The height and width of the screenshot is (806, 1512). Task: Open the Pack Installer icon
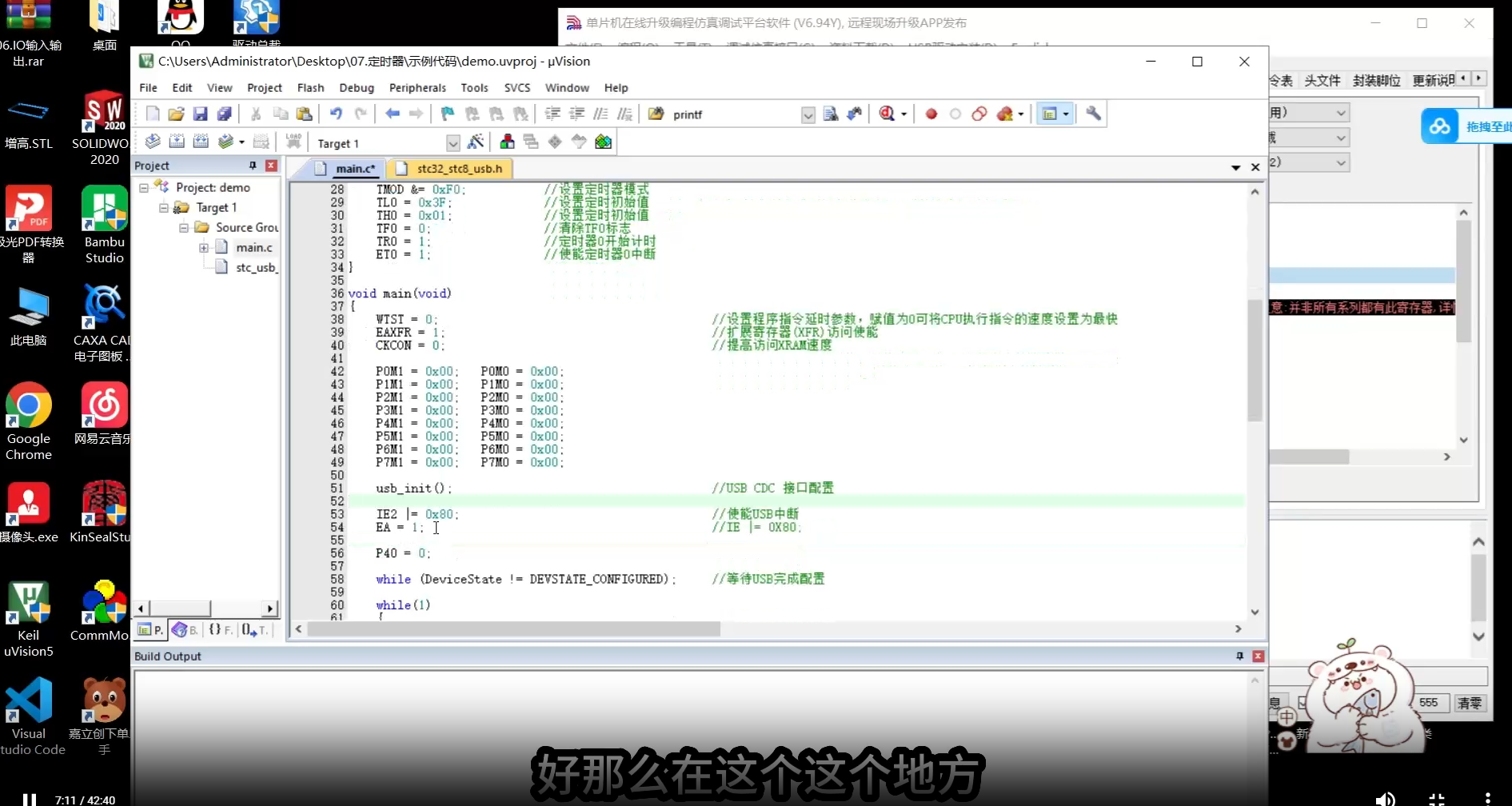coord(604,142)
